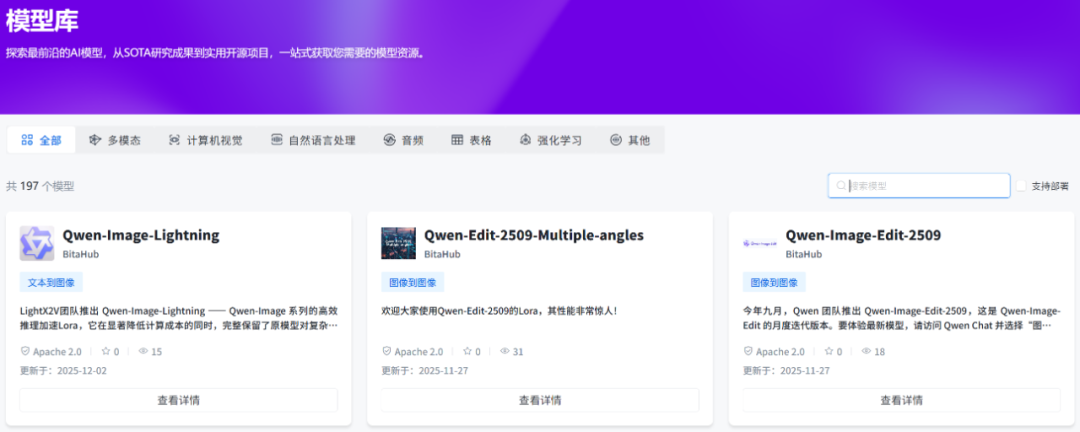Click description starting 今年九月，Qwen 团队推出

(902, 318)
